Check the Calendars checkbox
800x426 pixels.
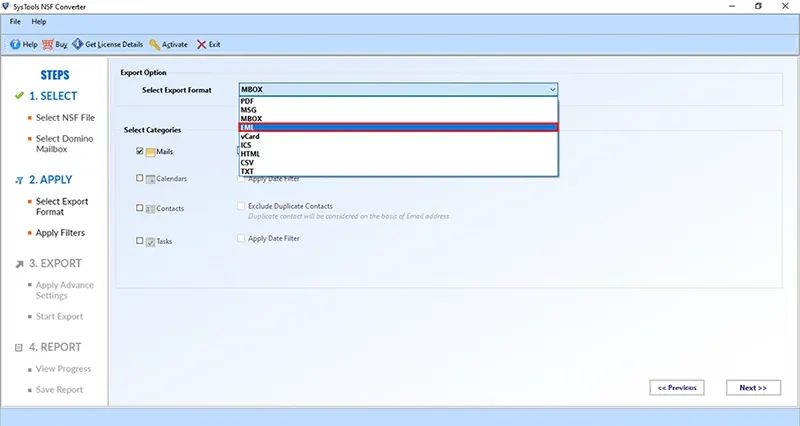139,178
